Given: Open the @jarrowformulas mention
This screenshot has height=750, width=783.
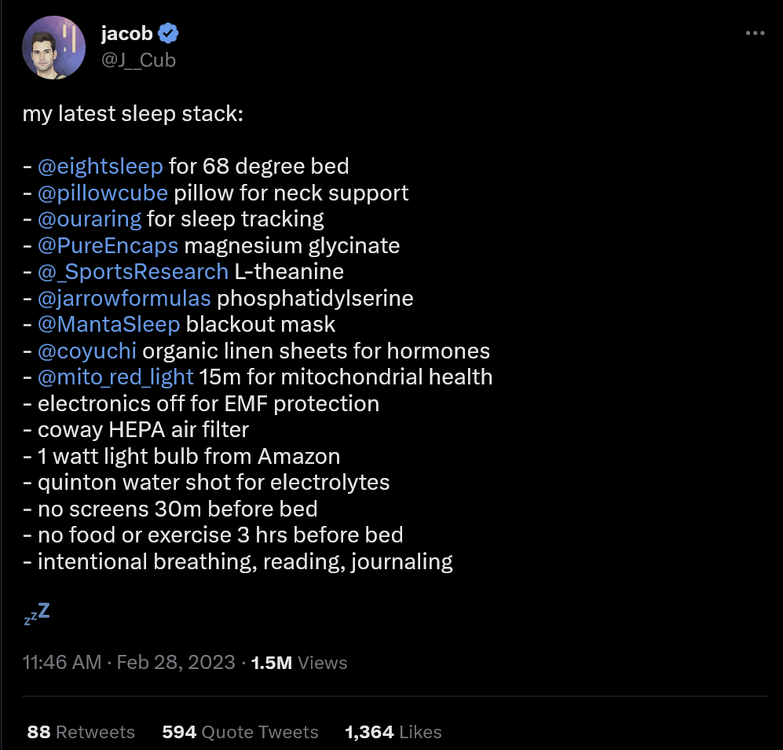Looking at the screenshot, I should (x=124, y=298).
